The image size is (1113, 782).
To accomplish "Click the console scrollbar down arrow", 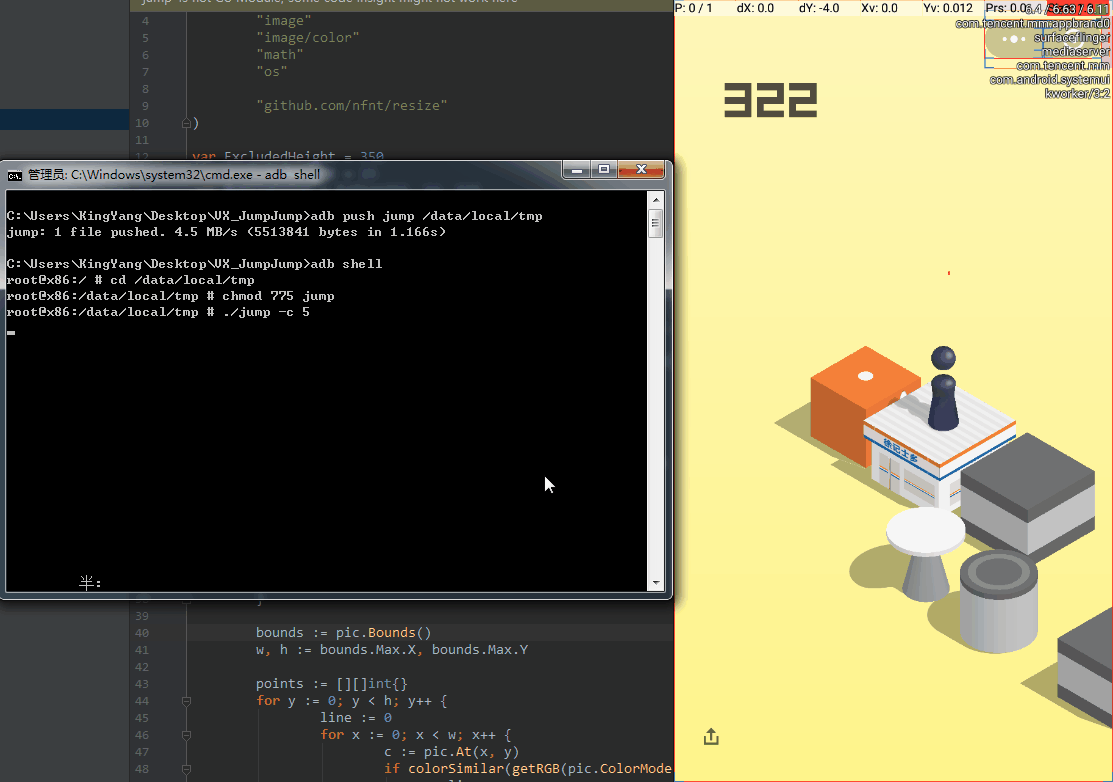I will [x=656, y=582].
